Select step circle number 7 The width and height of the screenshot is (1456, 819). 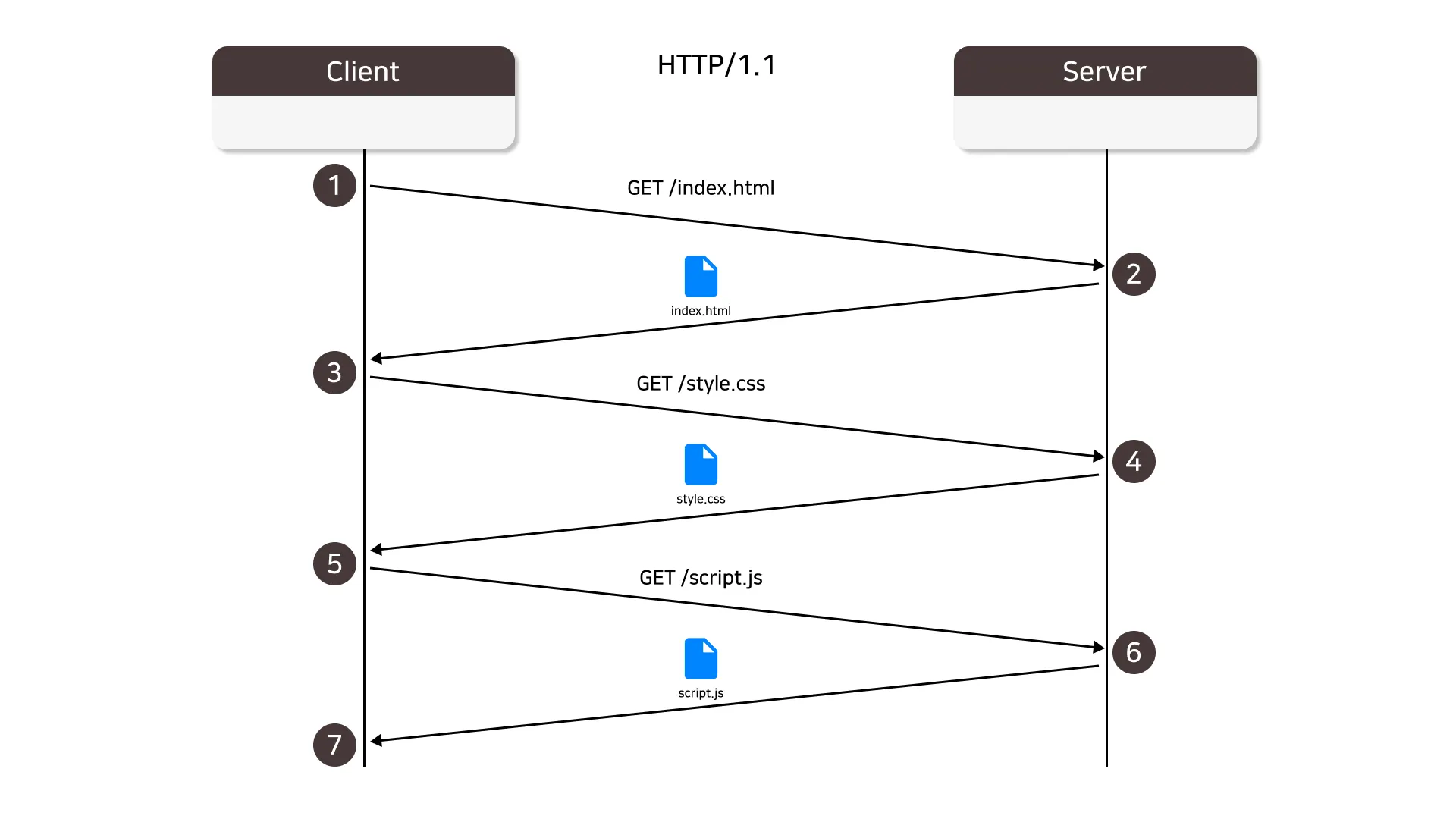(334, 745)
